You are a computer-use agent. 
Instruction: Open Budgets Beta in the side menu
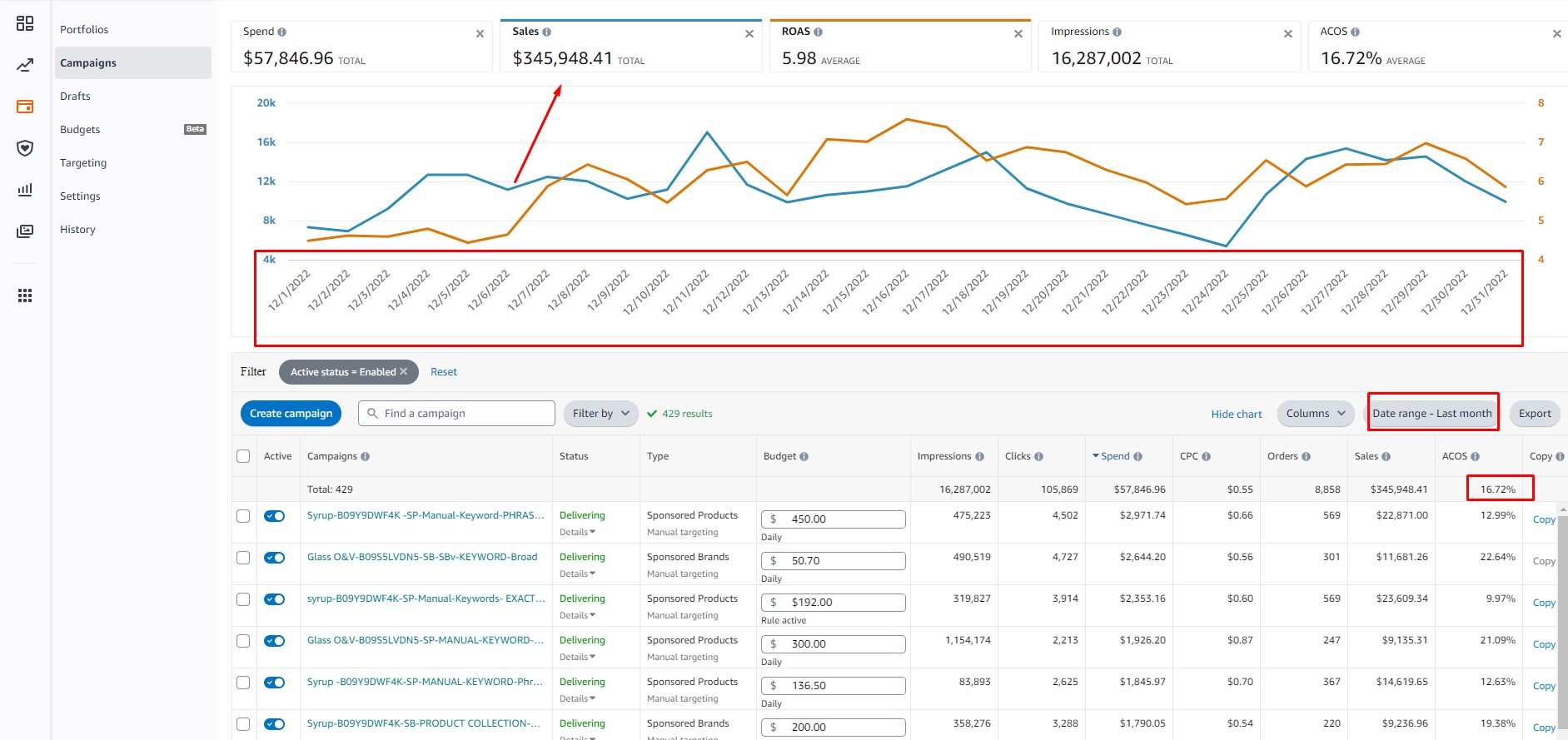(133, 129)
